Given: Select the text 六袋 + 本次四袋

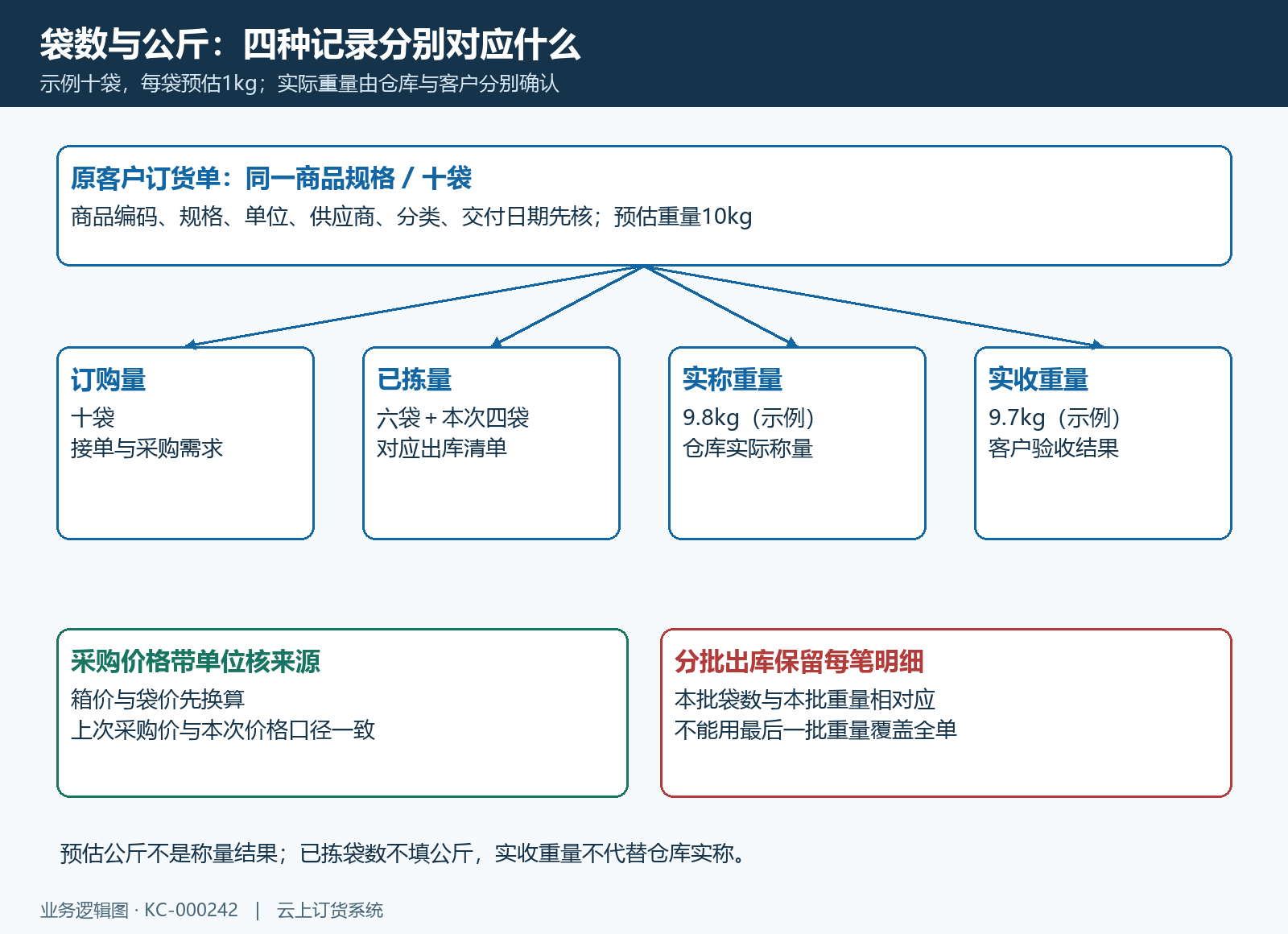Looking at the screenshot, I should 453,418.
